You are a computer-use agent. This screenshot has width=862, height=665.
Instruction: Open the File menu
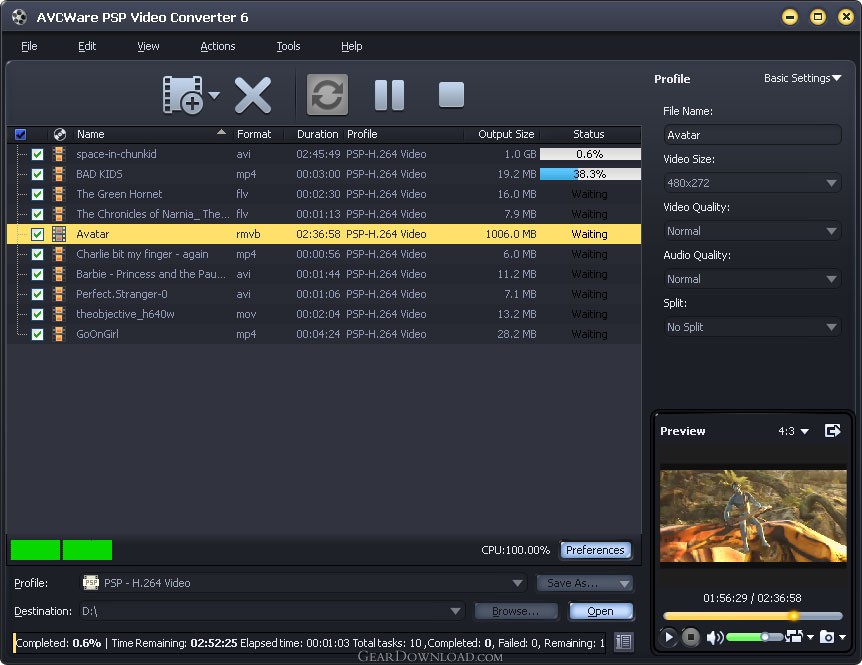click(x=29, y=46)
